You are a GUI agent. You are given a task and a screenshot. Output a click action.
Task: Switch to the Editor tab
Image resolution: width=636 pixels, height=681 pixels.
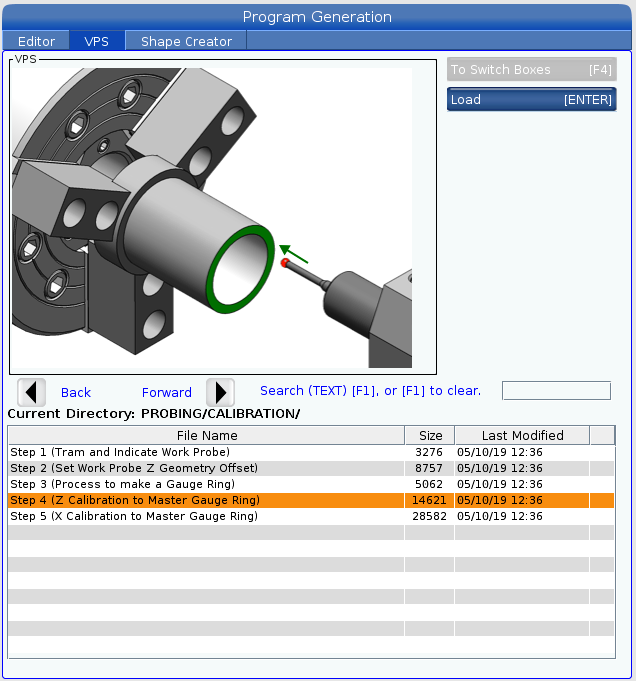[37, 41]
